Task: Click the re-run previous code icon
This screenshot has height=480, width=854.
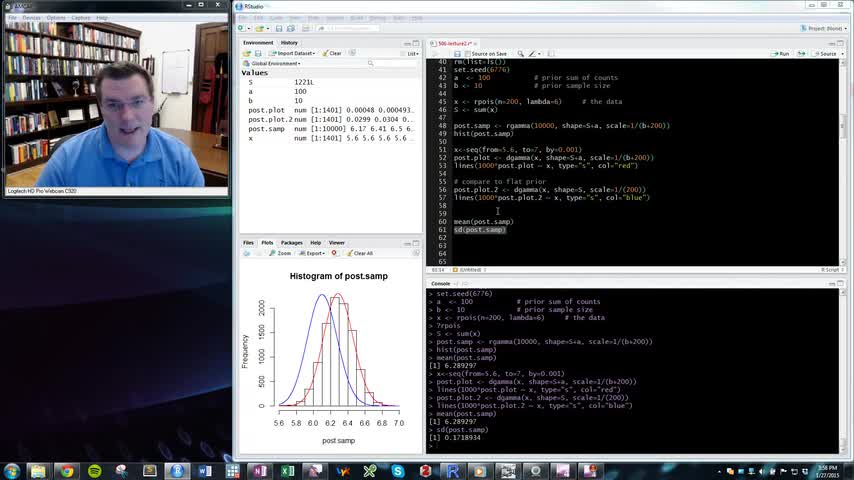Action: (801, 54)
